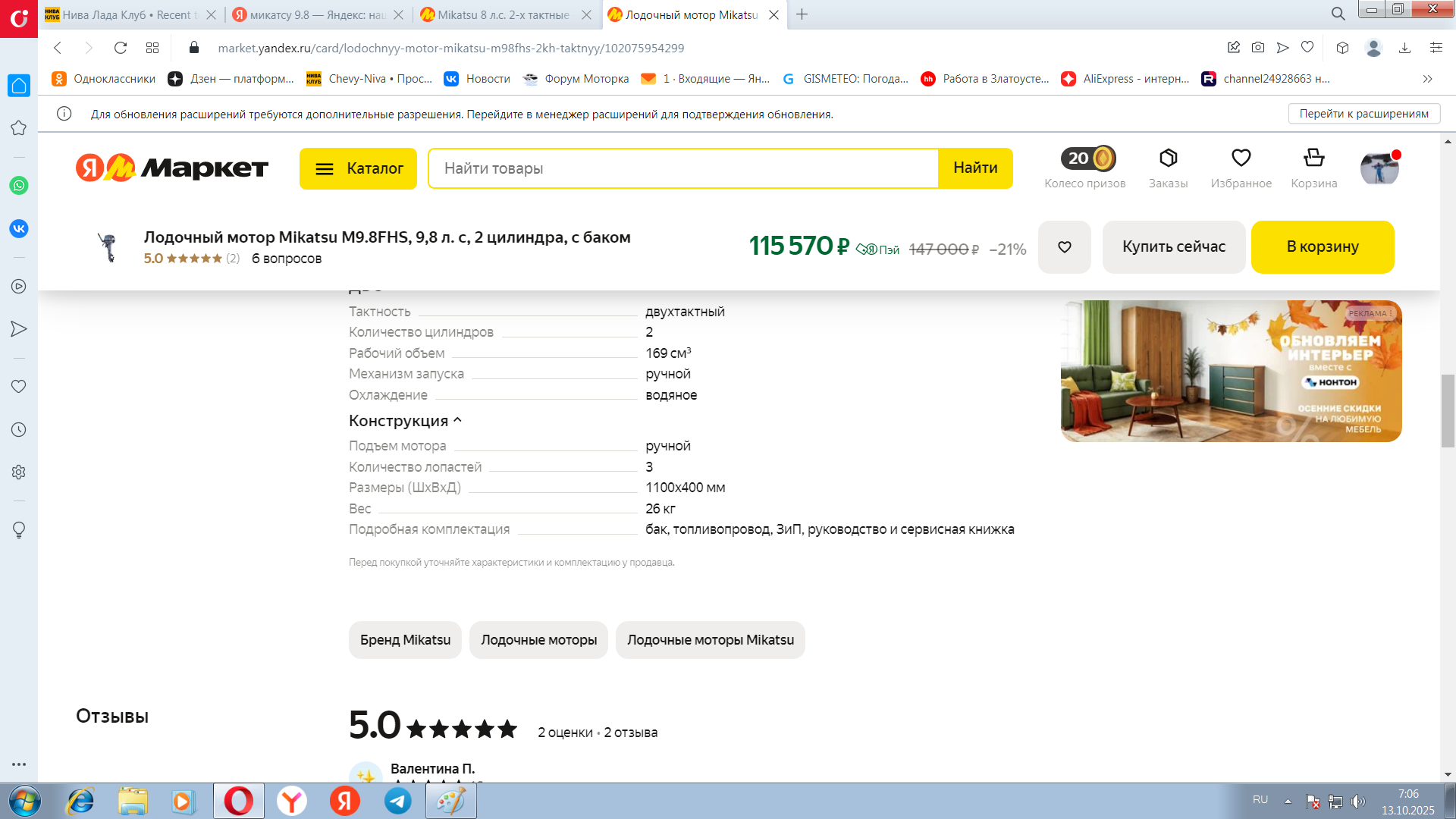The height and width of the screenshot is (819, 1456).
Task: Open Заказы orders icon
Action: pos(1168,158)
